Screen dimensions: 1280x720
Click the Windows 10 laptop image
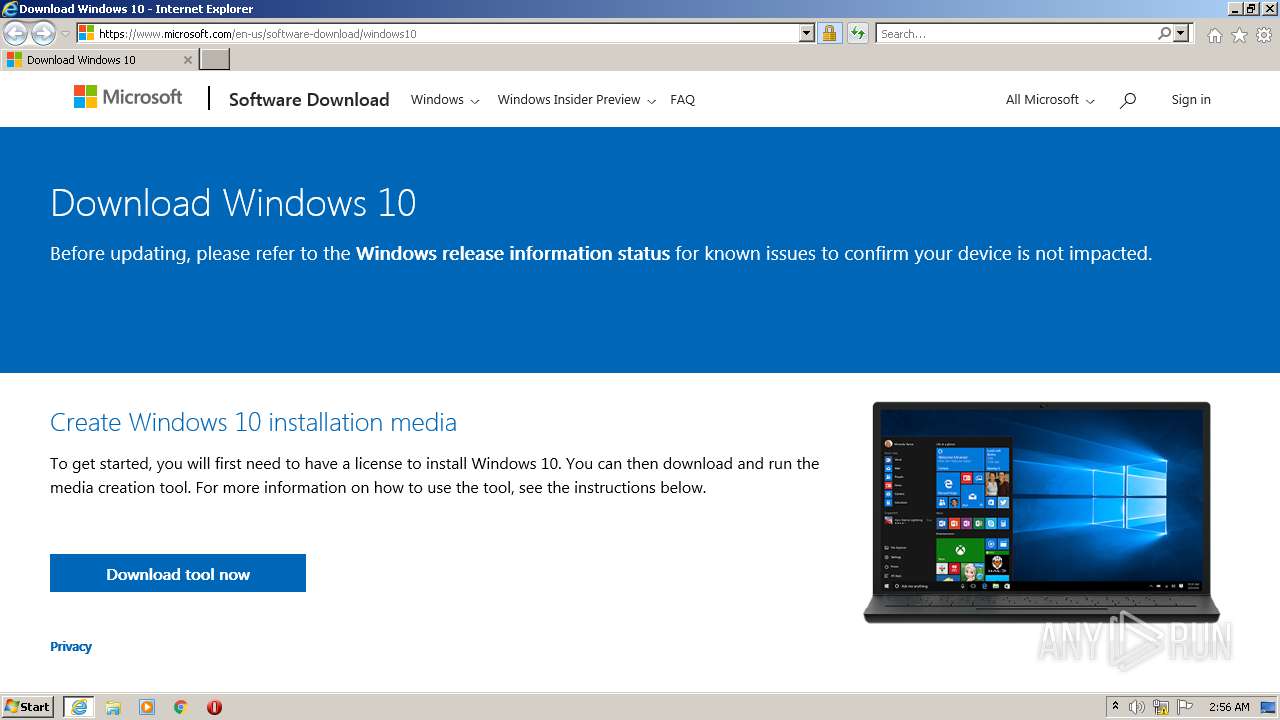(x=1042, y=513)
